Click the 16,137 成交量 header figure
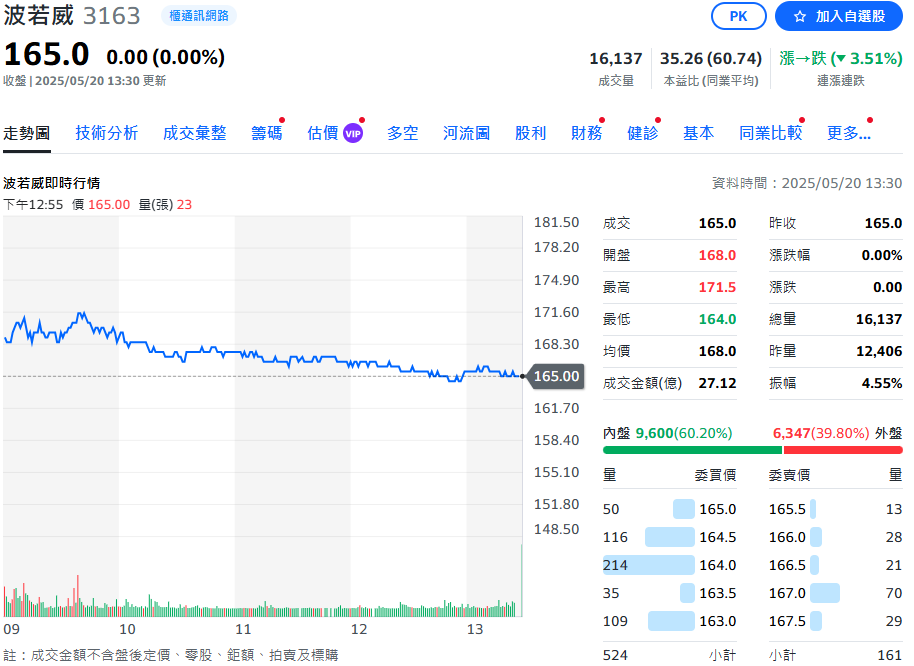The width and height of the screenshot is (914, 666). 616,58
